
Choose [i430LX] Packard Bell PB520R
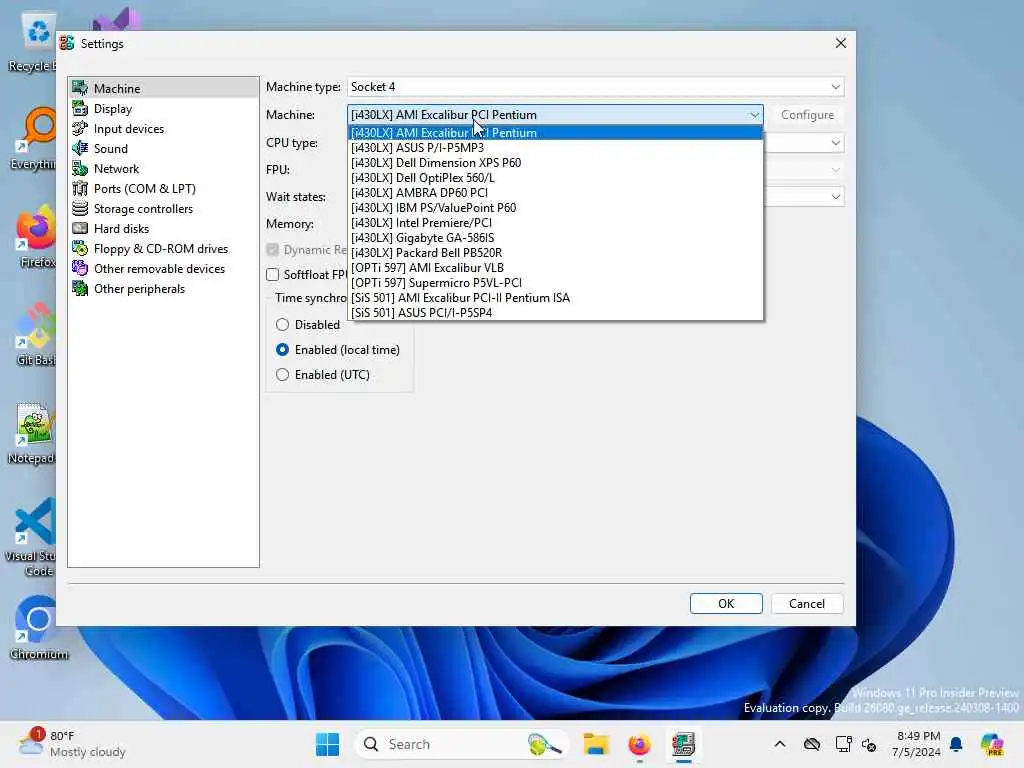pyautogui.click(x=555, y=253)
